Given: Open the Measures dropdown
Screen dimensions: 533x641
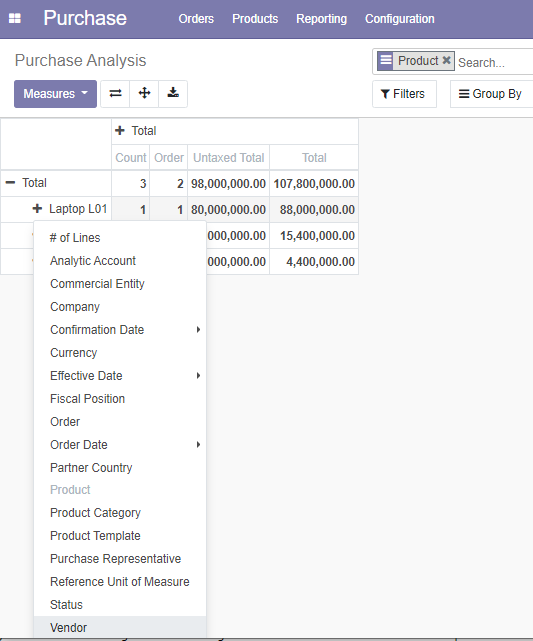Looking at the screenshot, I should (x=55, y=94).
